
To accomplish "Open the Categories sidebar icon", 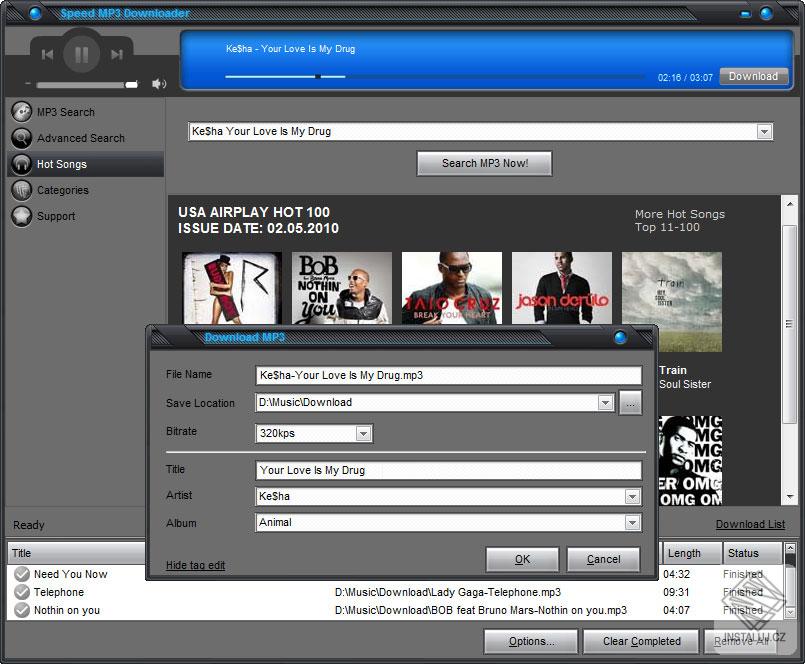I will pos(21,189).
